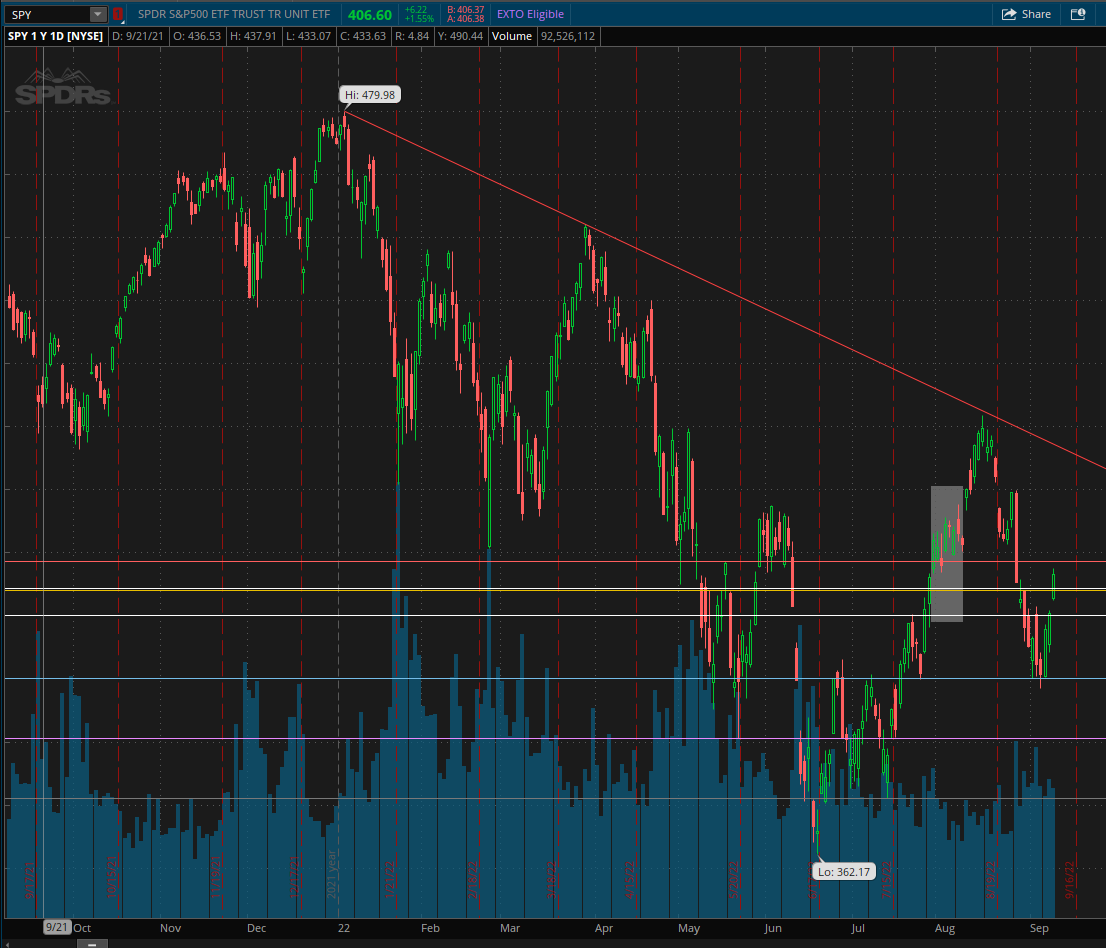
Task: Click the Nov label on the time axis
Action: coord(170,928)
